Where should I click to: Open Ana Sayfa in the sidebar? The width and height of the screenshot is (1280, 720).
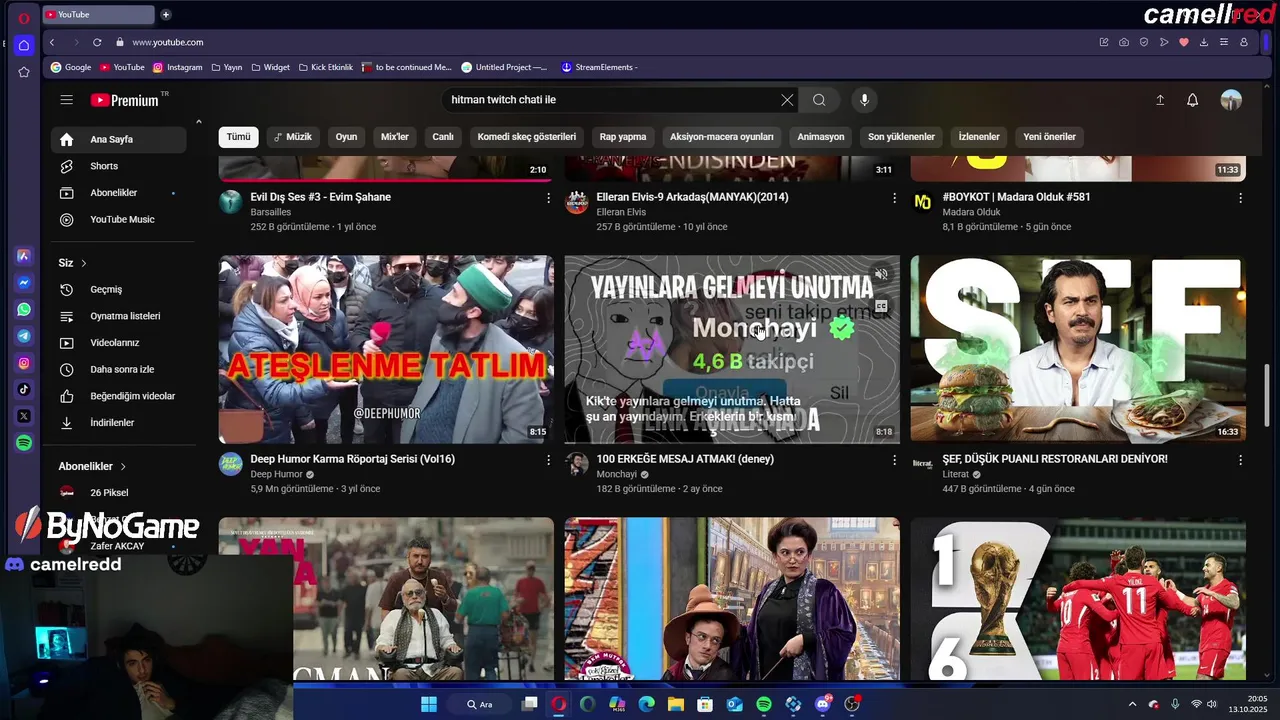[120, 139]
